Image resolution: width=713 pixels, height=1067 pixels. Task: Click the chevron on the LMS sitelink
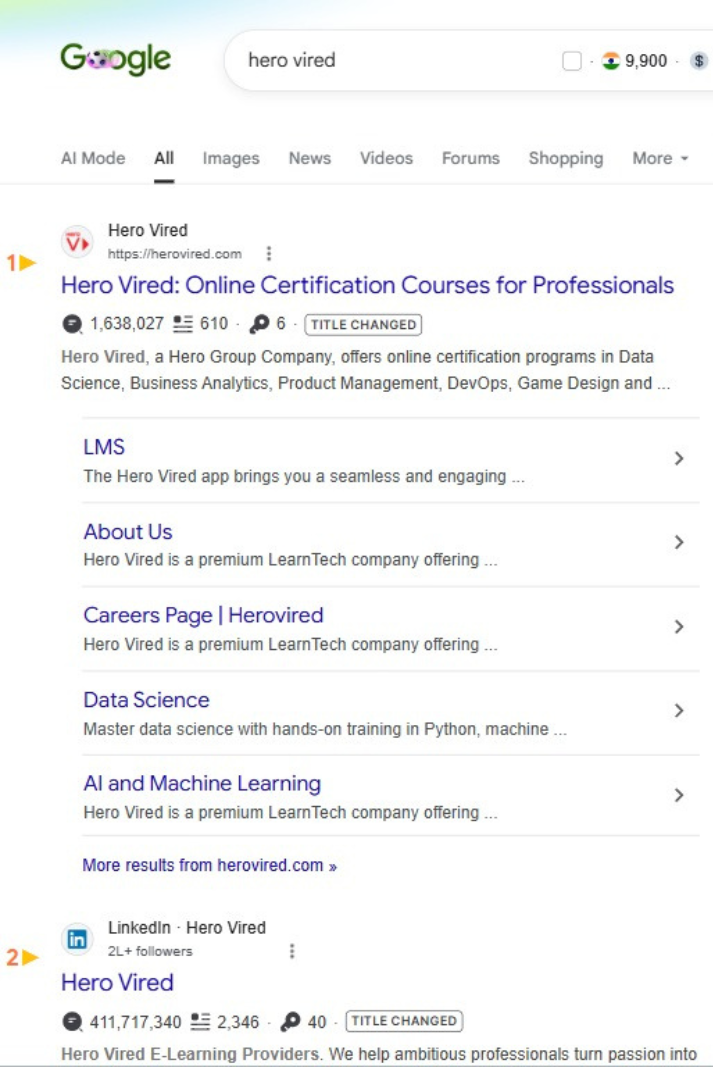[x=678, y=458]
